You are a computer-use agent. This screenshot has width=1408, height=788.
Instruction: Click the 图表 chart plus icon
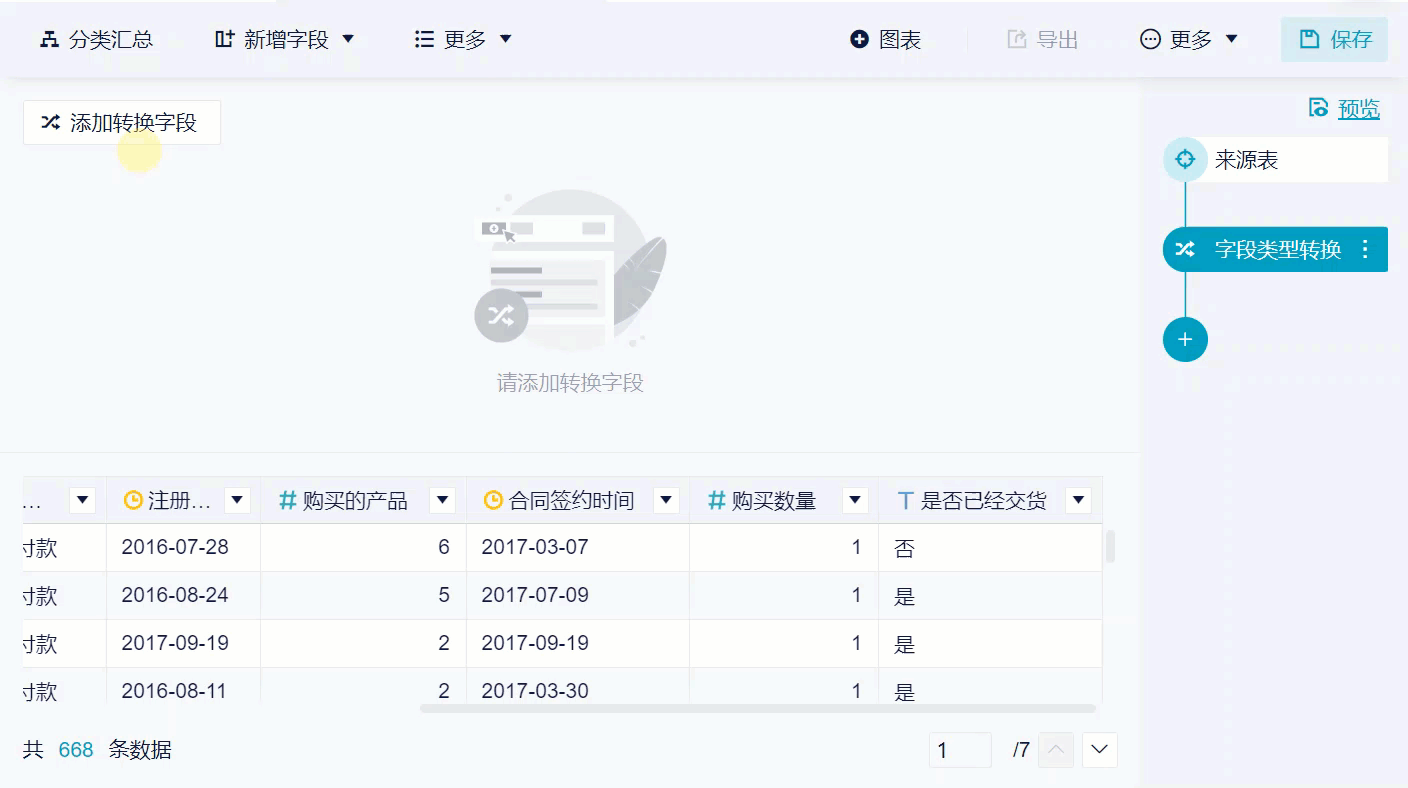(859, 39)
